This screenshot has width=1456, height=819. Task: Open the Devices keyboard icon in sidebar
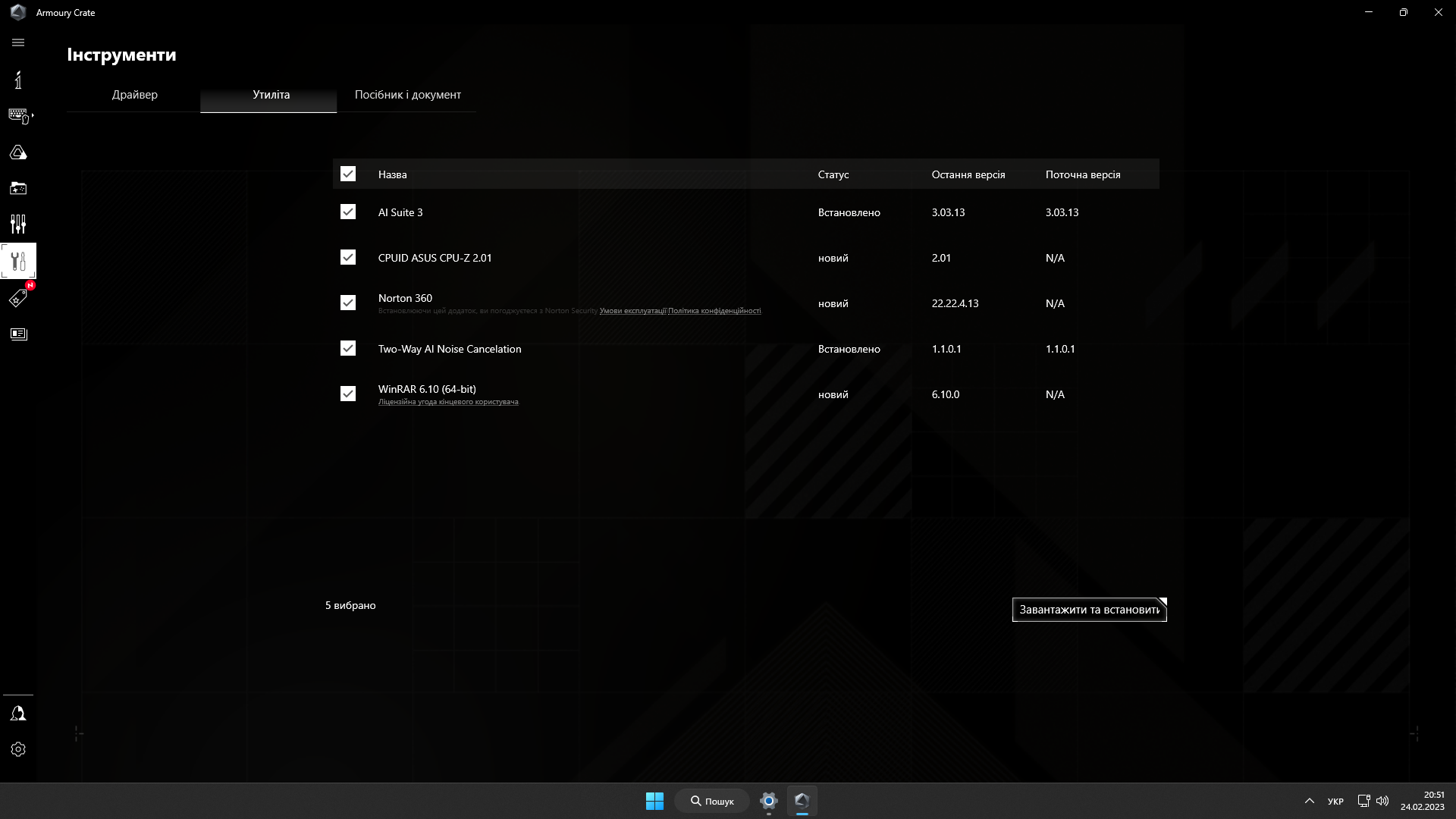coord(18,115)
